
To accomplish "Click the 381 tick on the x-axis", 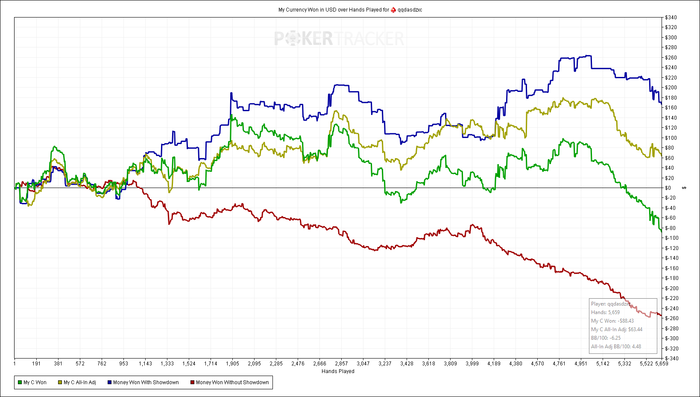I will point(58,364).
